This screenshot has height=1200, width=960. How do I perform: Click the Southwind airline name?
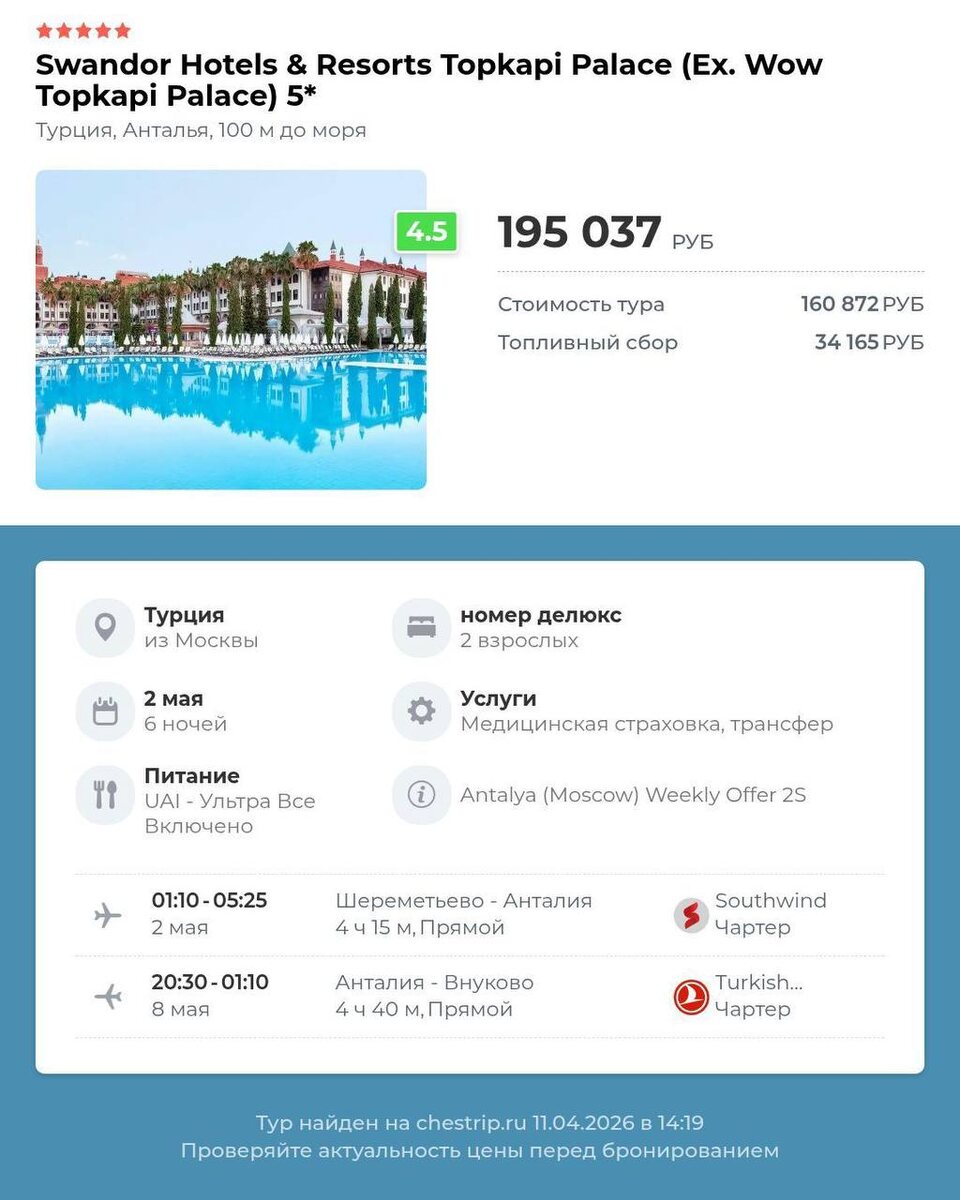[x=771, y=901]
